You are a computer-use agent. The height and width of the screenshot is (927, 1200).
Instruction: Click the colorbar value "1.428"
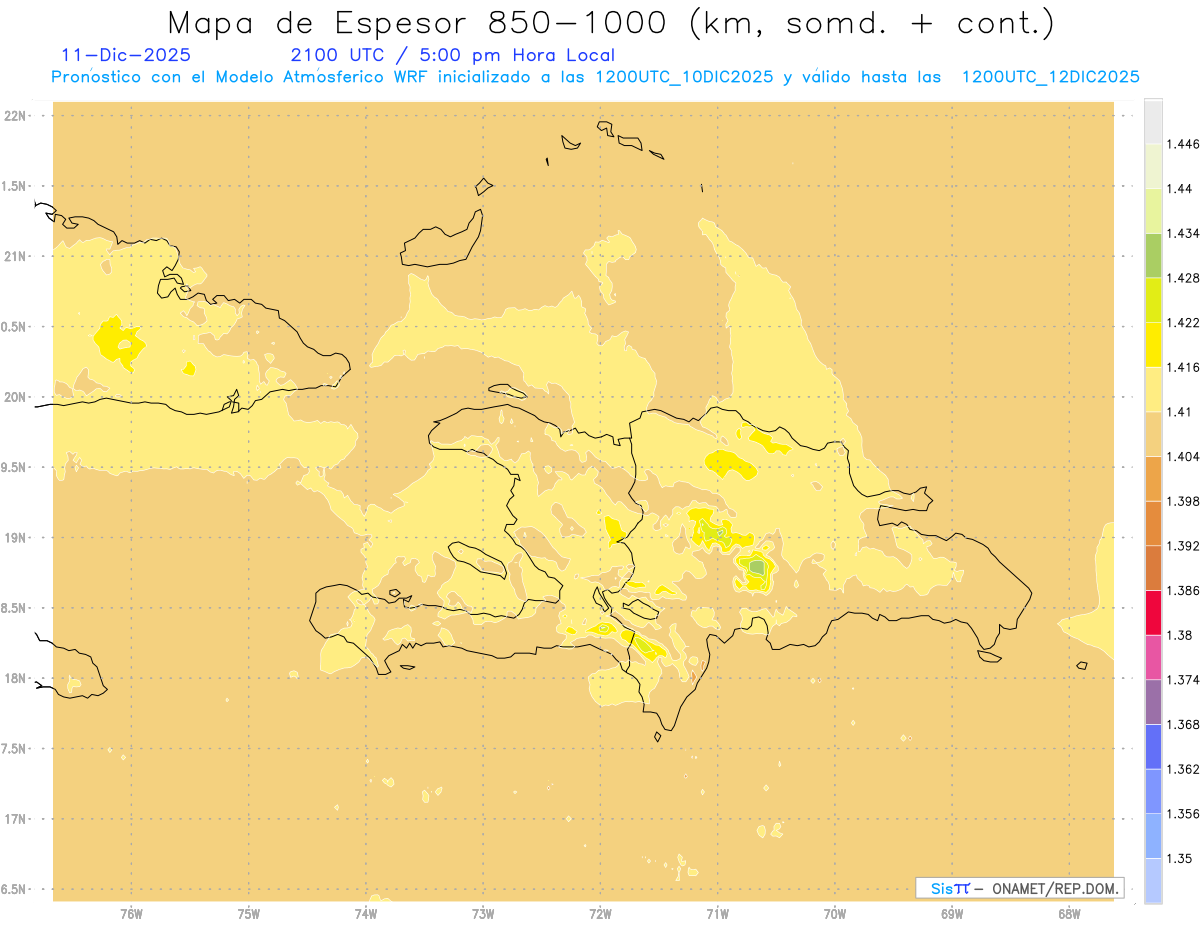click(x=1183, y=278)
